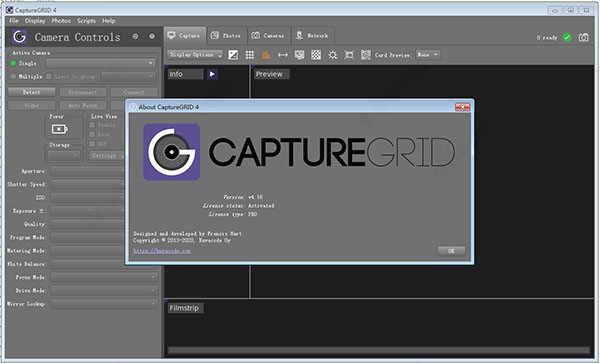Viewport: 600px width, 364px height.
Task: Tick the Live View Enable checkbox
Action: click(x=92, y=125)
